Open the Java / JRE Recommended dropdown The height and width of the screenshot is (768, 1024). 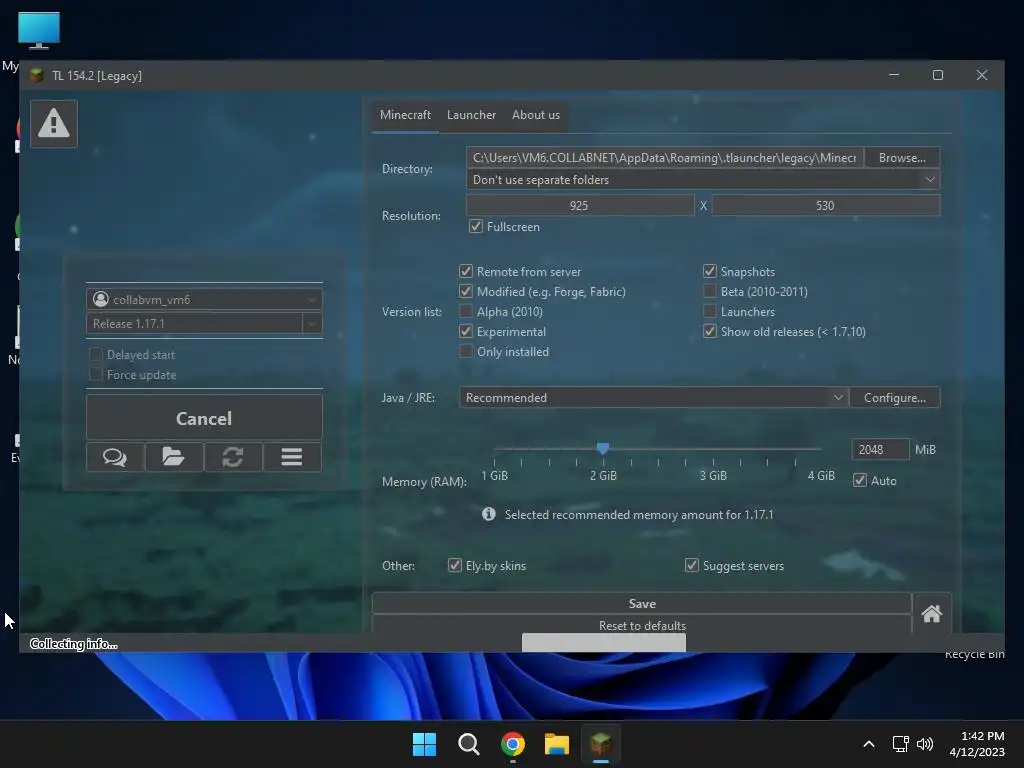pos(653,397)
